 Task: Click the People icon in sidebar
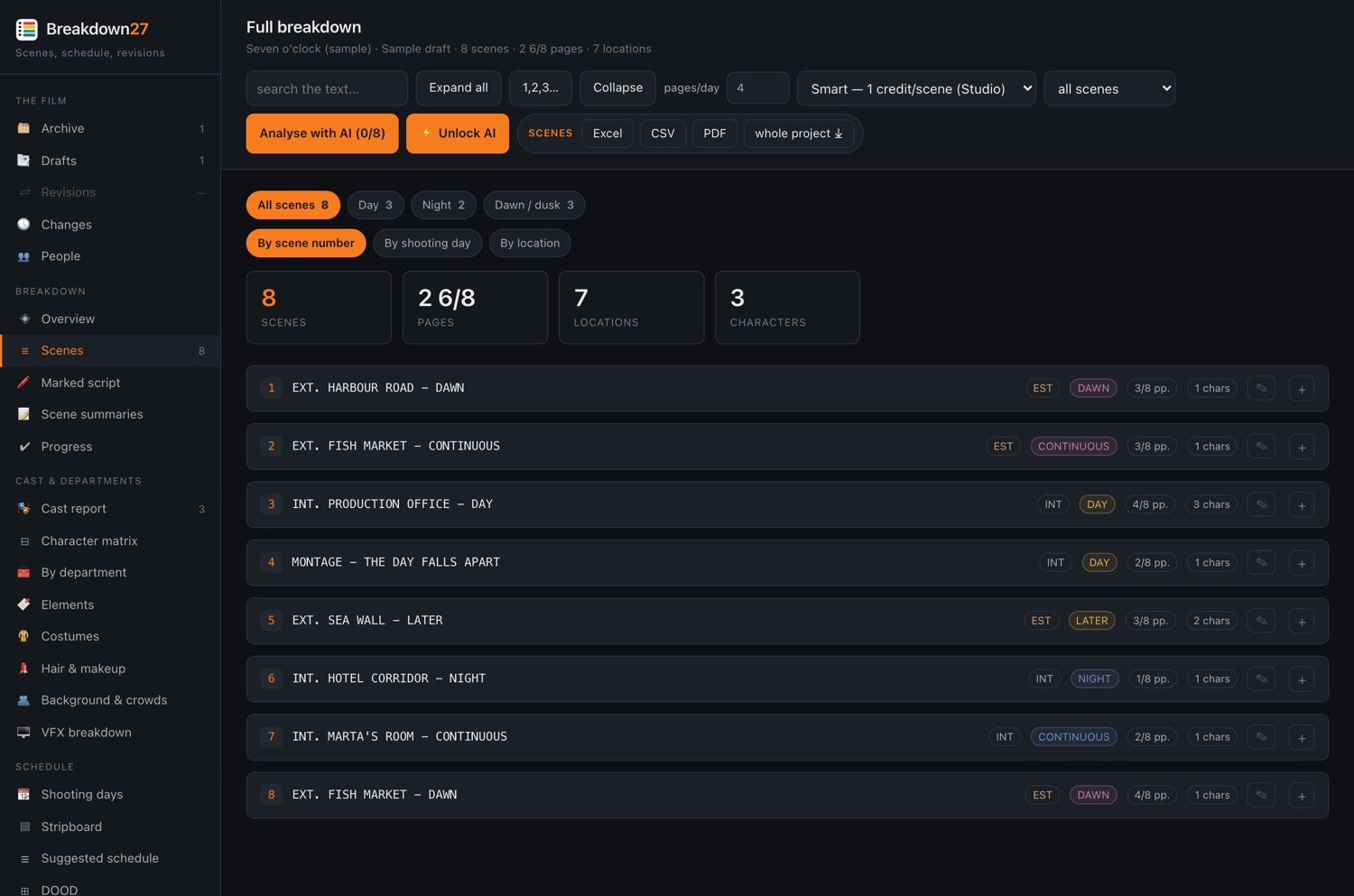click(x=24, y=256)
